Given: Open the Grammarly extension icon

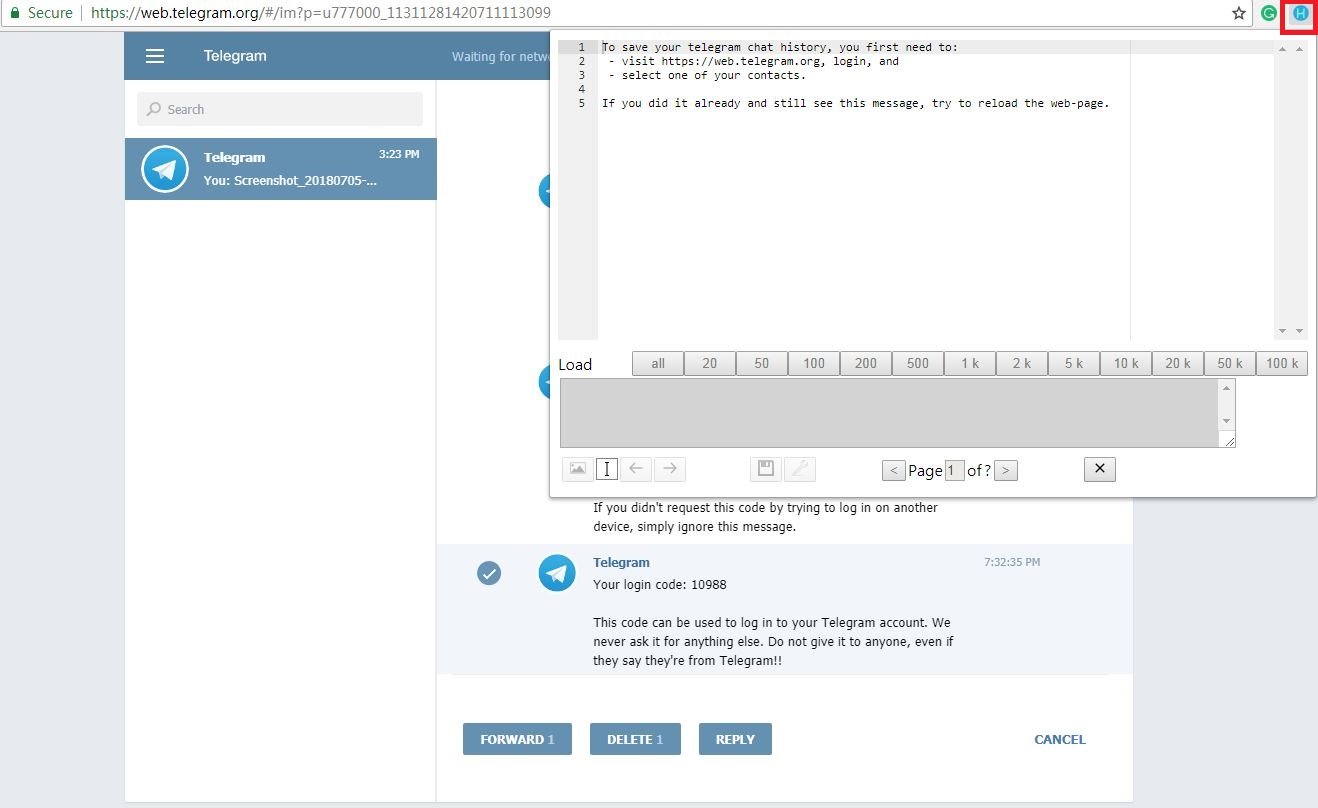Looking at the screenshot, I should click(1270, 14).
